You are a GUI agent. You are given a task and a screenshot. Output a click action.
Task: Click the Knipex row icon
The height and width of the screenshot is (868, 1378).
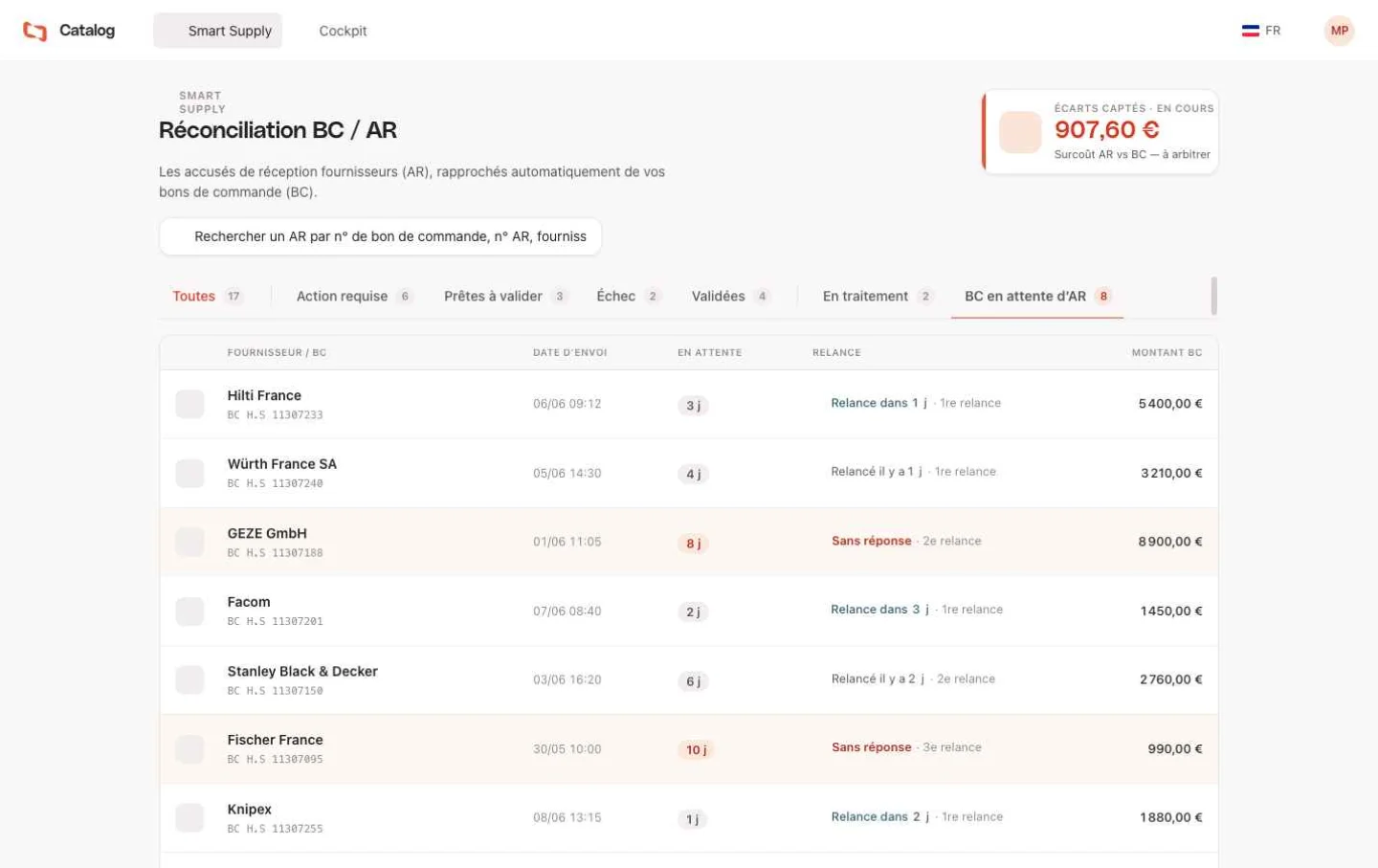click(x=189, y=817)
